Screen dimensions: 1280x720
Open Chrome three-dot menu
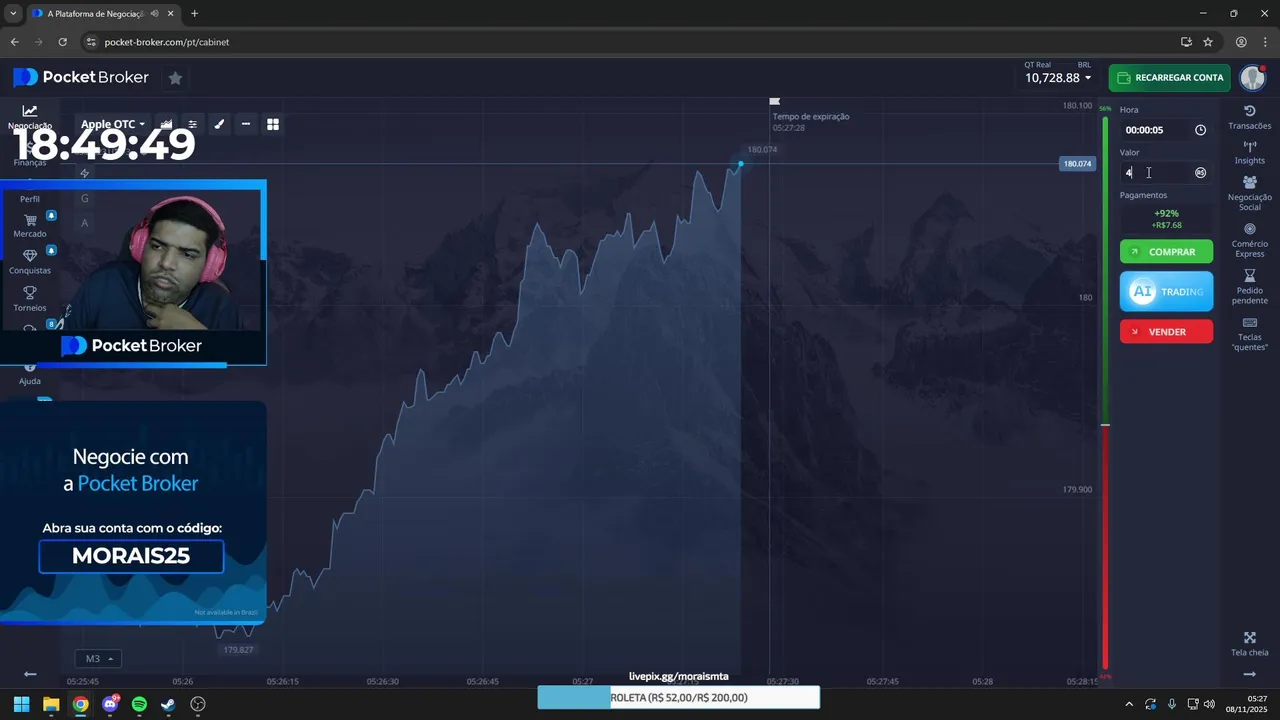[x=1265, y=42]
